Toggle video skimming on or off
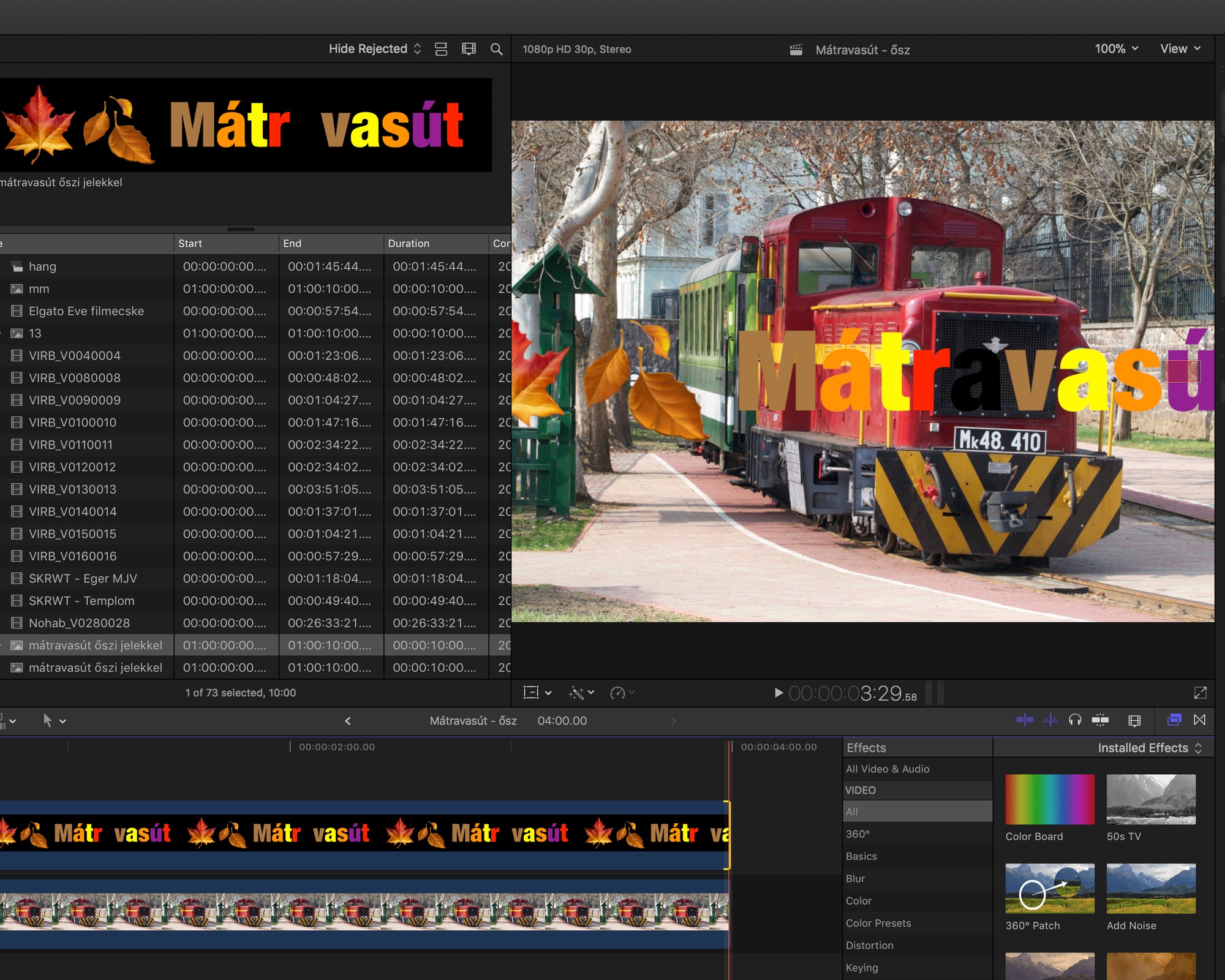This screenshot has height=980, width=1225. [1024, 720]
